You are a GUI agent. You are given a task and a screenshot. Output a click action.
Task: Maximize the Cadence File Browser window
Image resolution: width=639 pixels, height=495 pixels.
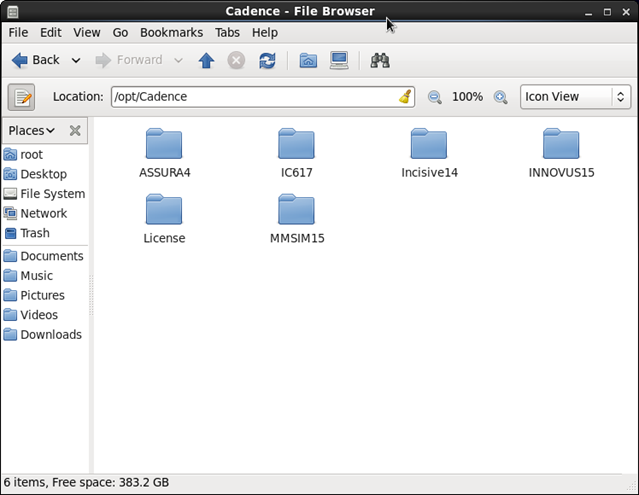click(x=607, y=12)
